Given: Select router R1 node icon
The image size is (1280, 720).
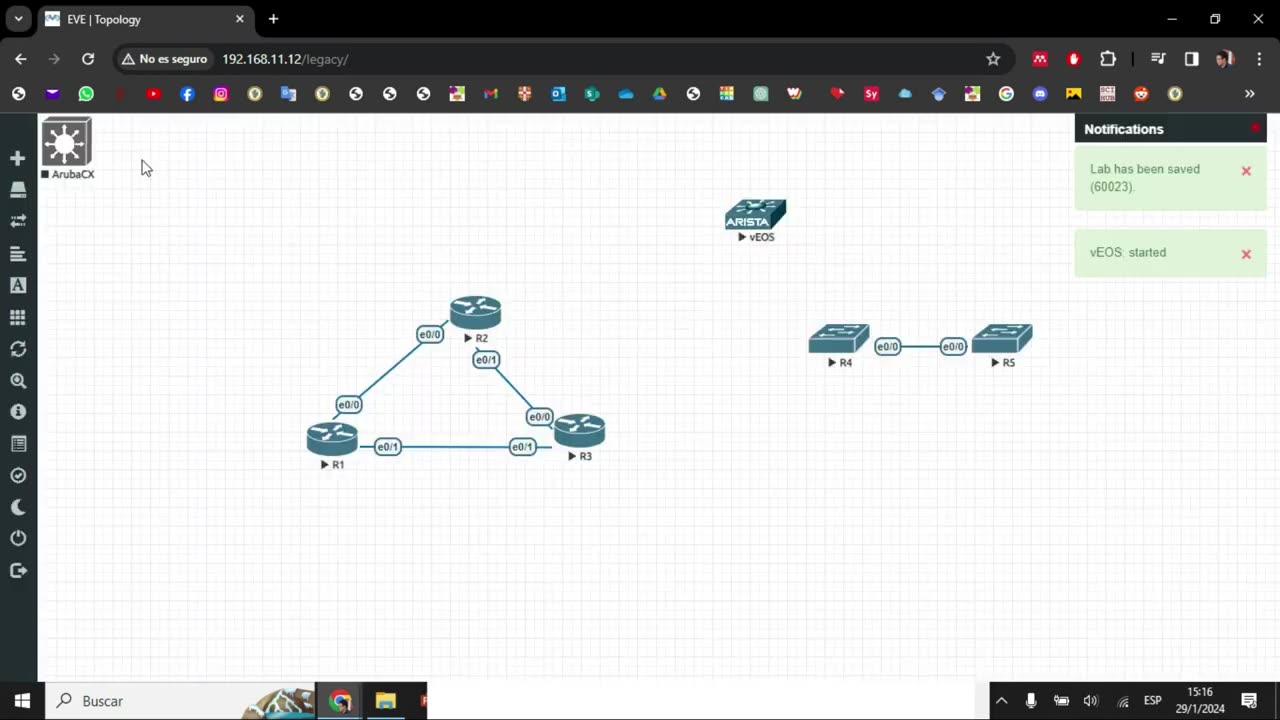Looking at the screenshot, I should [x=332, y=439].
